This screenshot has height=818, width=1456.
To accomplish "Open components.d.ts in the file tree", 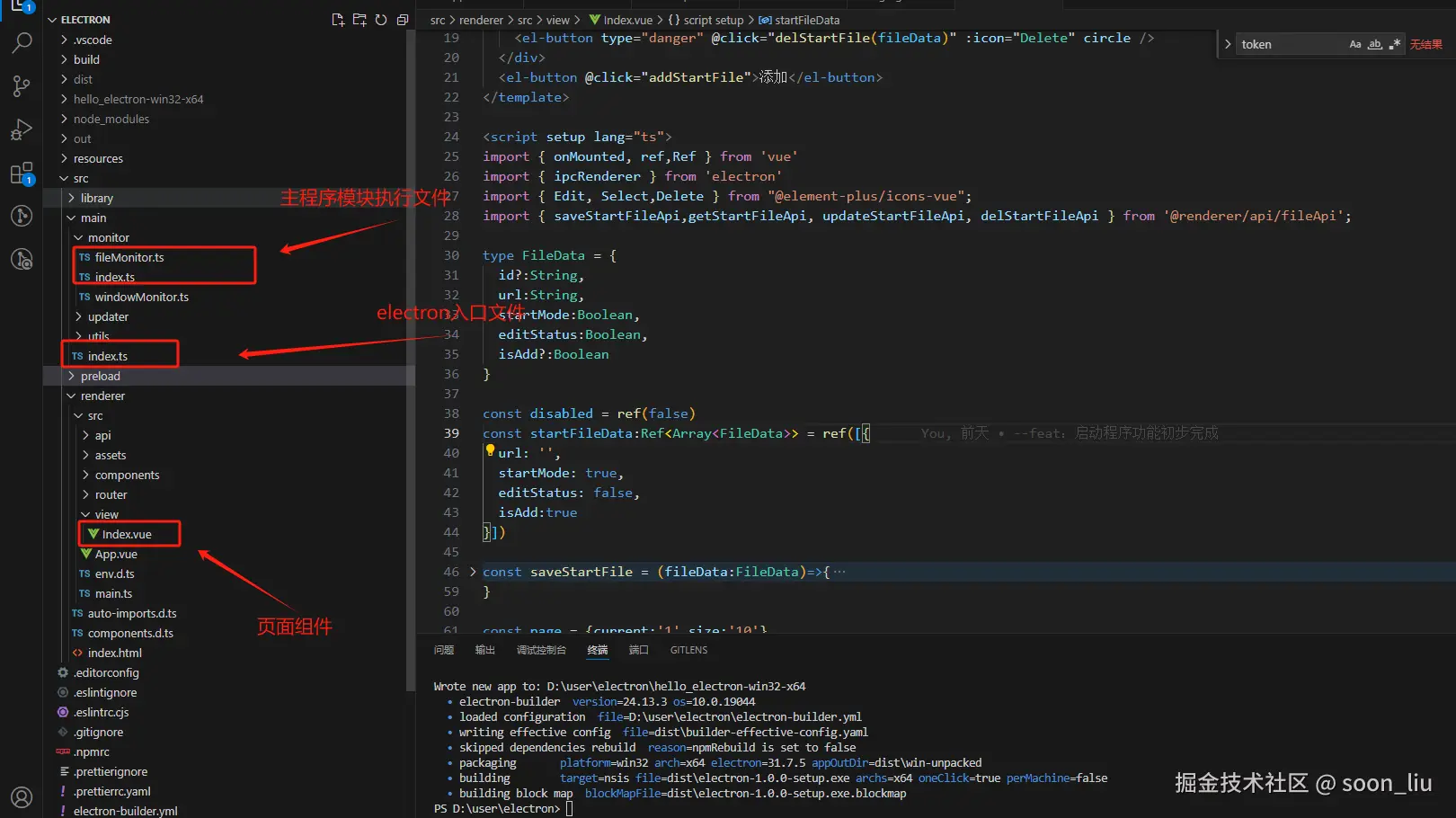I will click(x=130, y=633).
